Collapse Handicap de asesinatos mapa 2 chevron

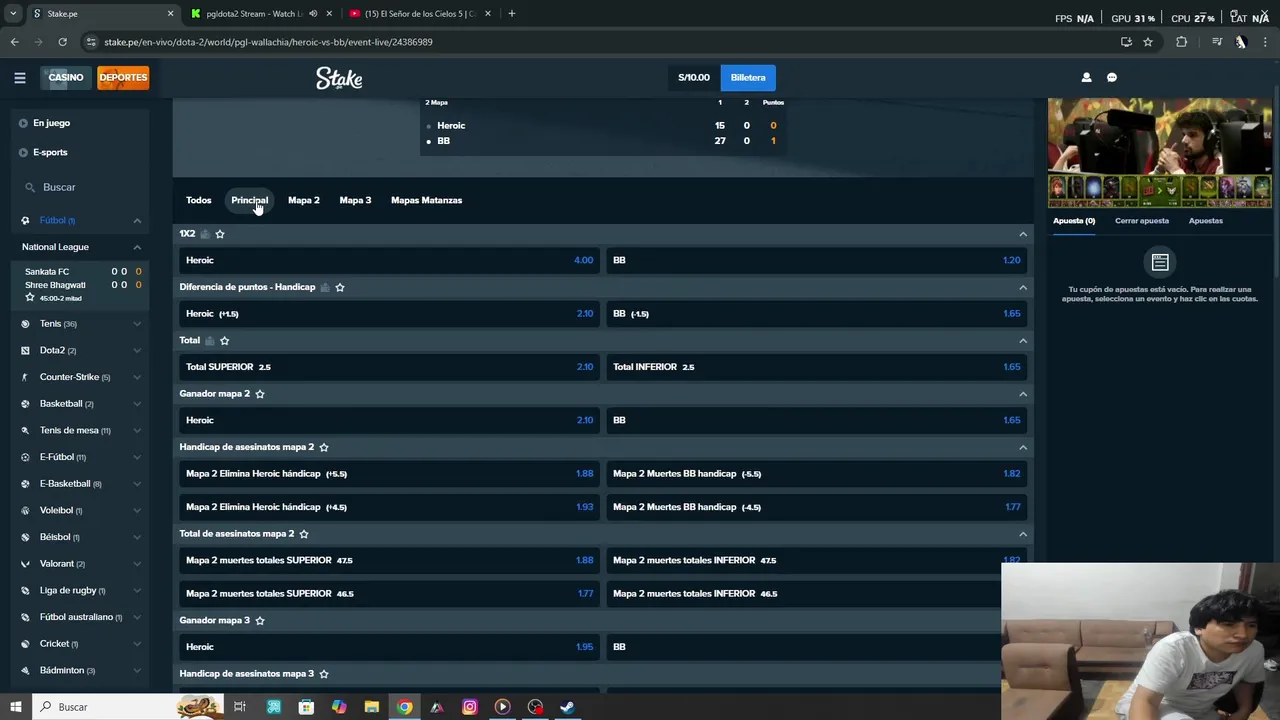[1022, 447]
